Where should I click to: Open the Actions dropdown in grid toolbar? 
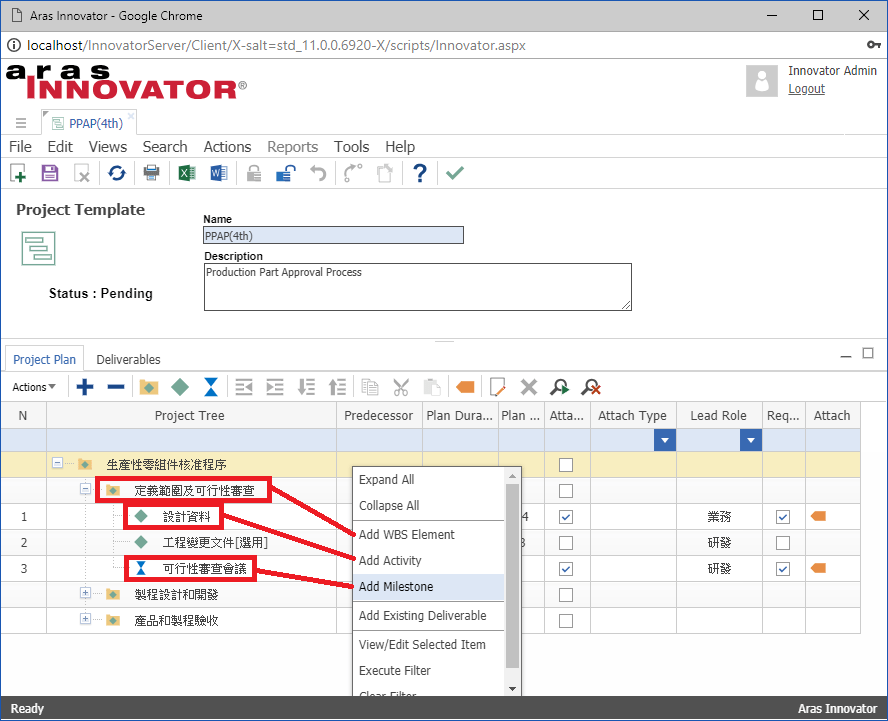click(34, 387)
